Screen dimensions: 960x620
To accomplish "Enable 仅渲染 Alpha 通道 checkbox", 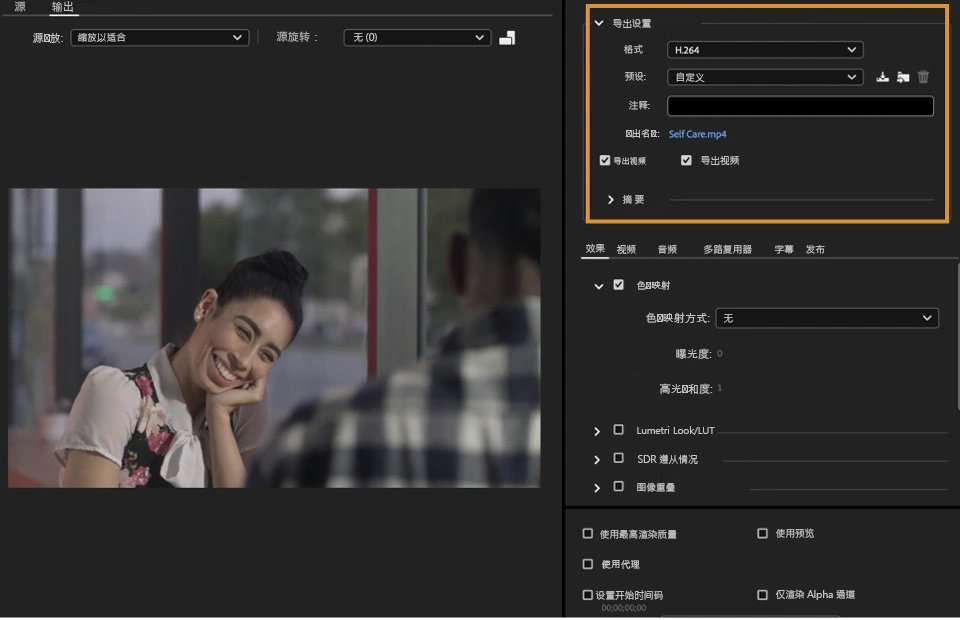I will [762, 595].
